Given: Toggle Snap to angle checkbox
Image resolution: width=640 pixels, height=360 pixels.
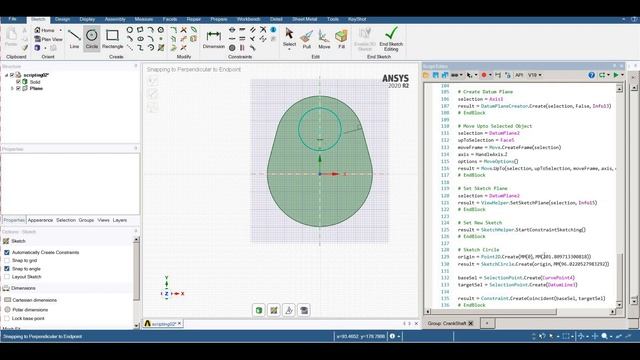Looking at the screenshot, I should coord(7,269).
